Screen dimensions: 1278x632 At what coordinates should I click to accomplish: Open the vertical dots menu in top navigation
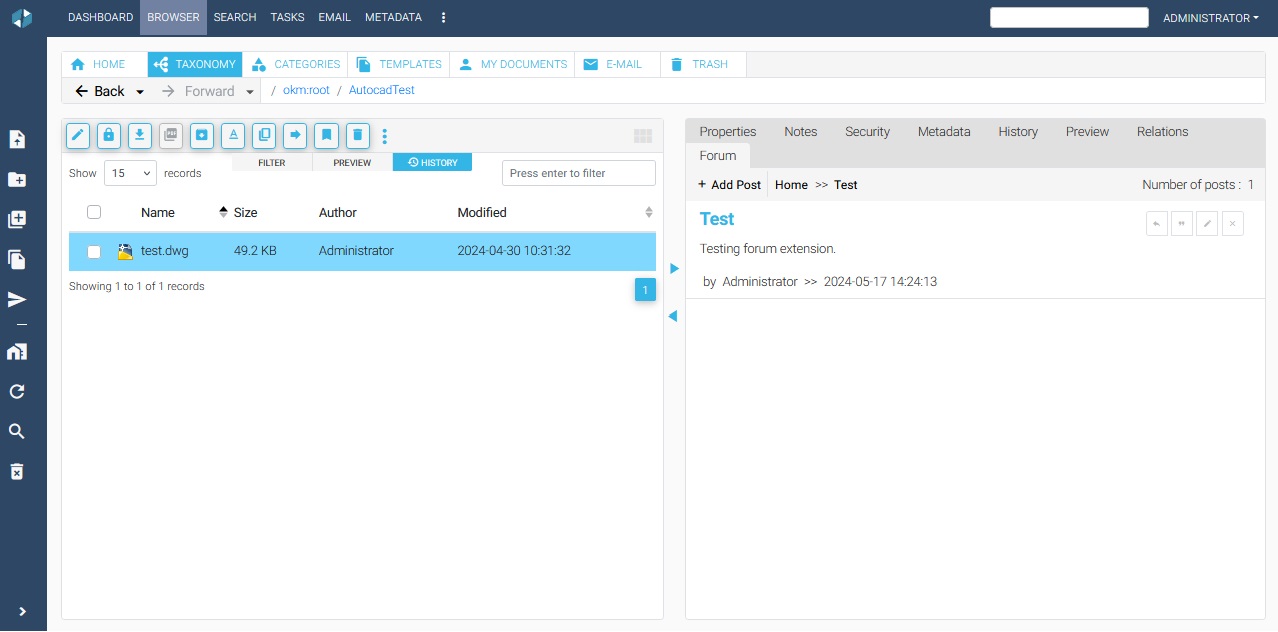(444, 17)
